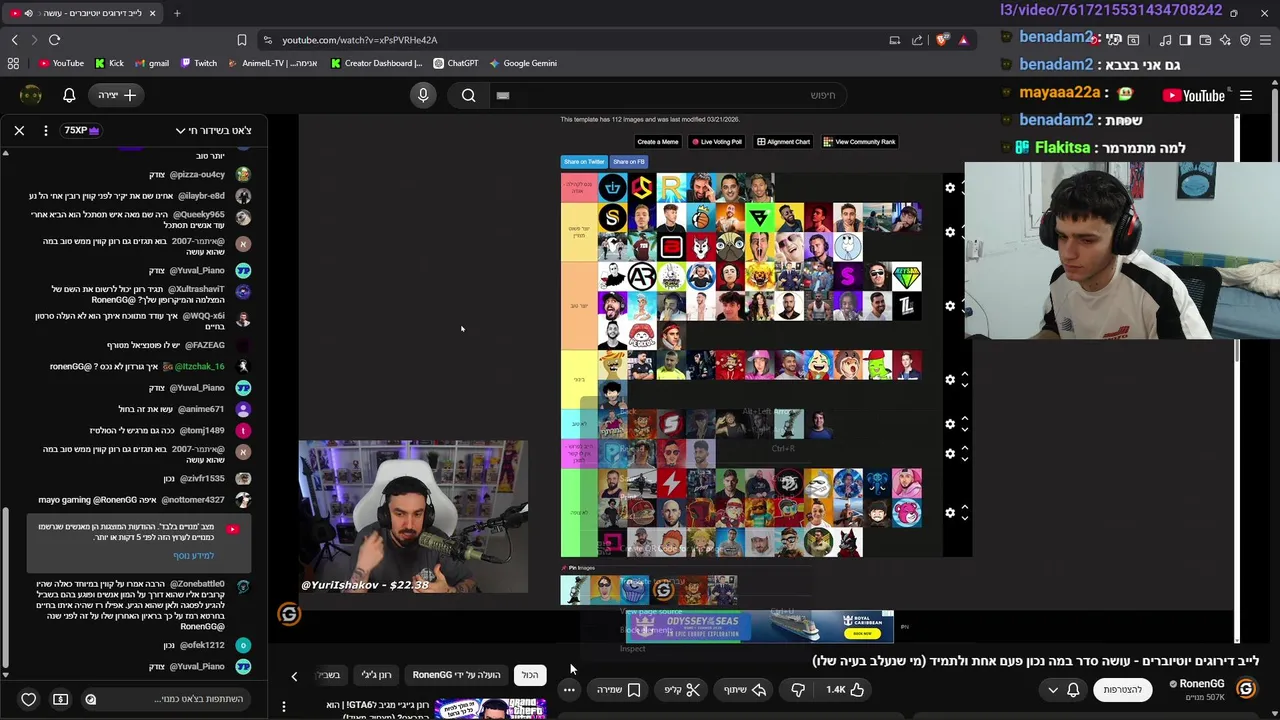
Task: Click the save (שמירה) button
Action: [619, 689]
